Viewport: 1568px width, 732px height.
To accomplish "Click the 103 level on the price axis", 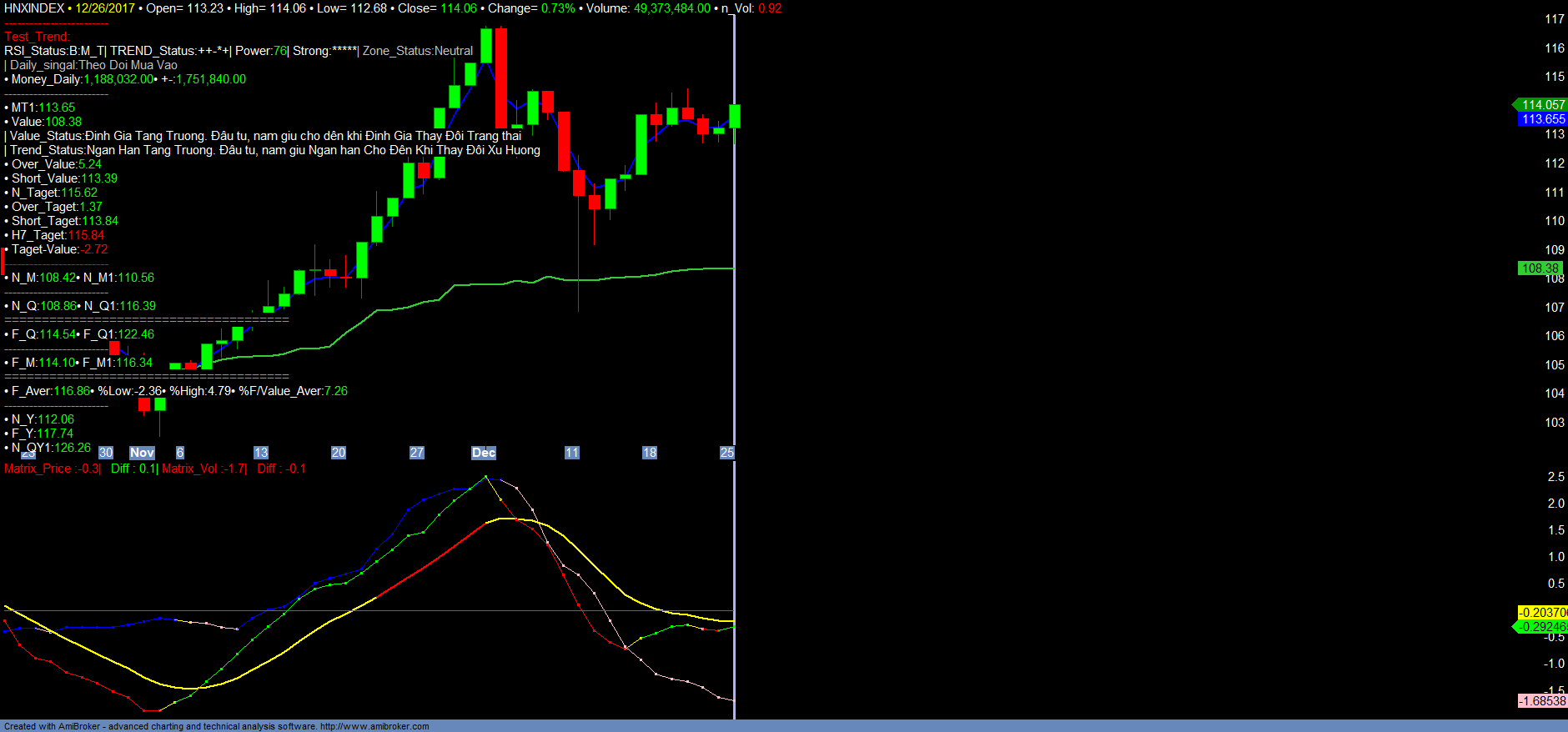I will tap(1555, 423).
